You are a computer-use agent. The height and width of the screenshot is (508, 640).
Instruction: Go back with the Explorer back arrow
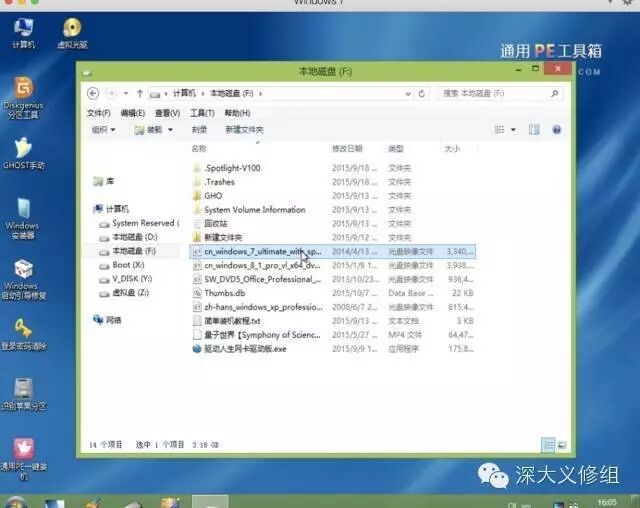[x=93, y=93]
